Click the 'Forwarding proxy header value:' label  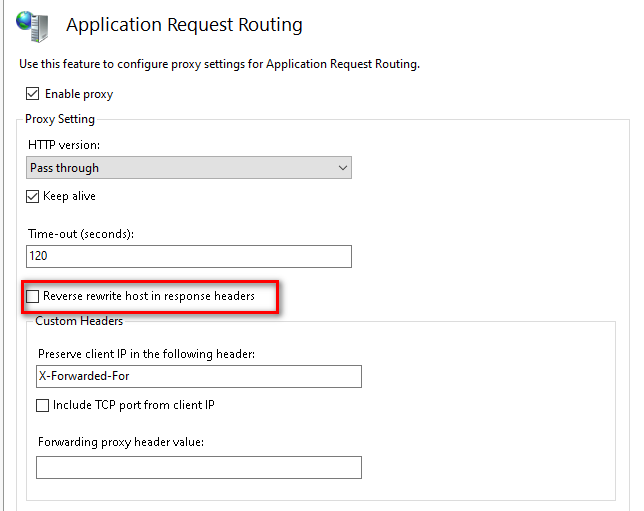coord(121,442)
